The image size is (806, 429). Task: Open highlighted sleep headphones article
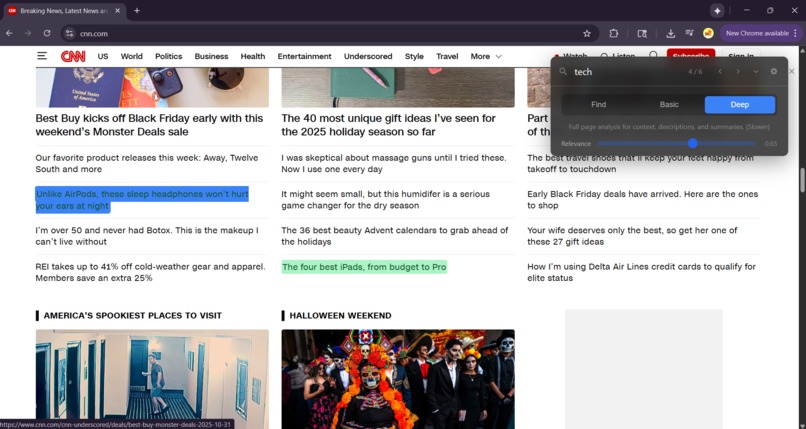point(142,200)
